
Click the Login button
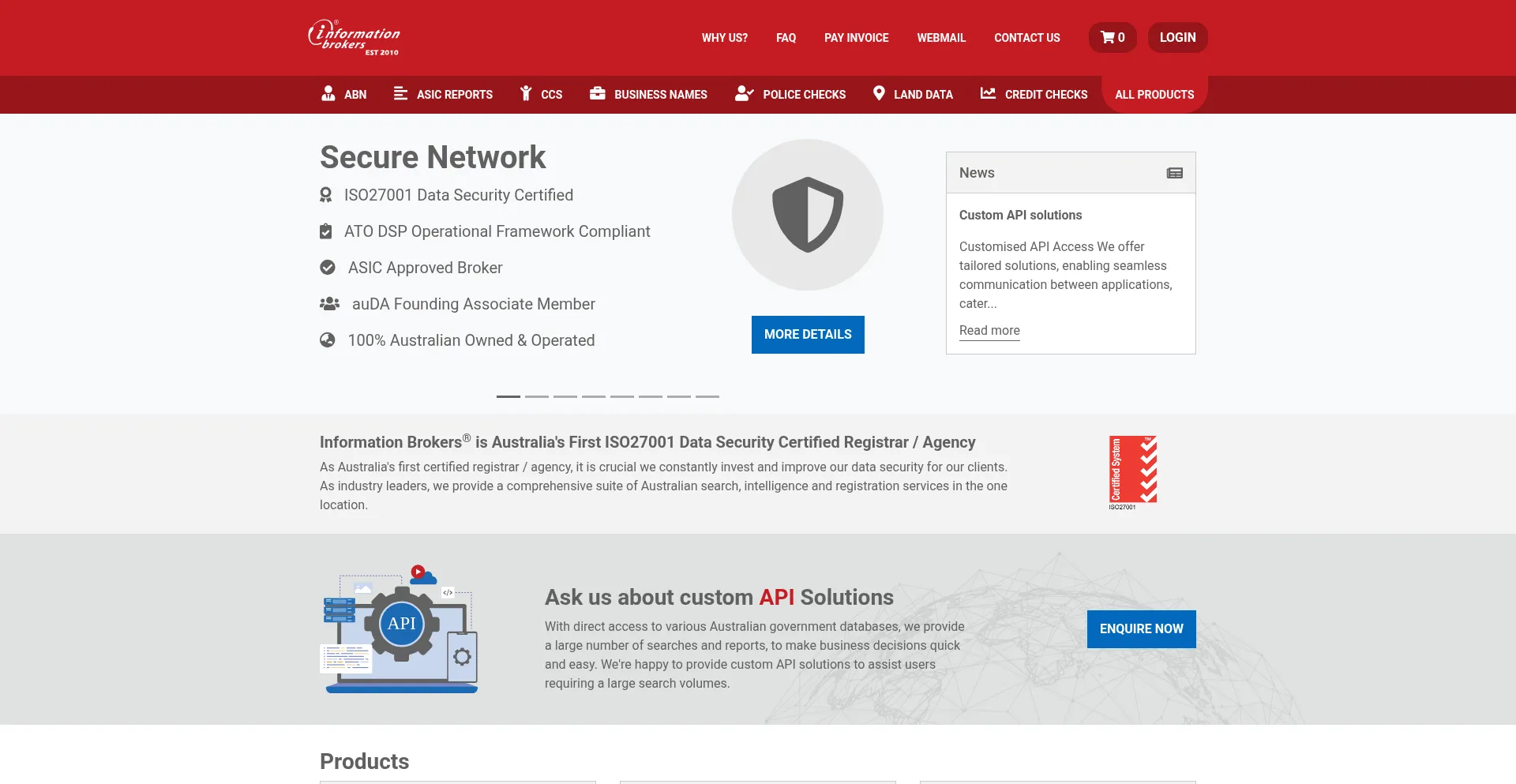click(1177, 37)
